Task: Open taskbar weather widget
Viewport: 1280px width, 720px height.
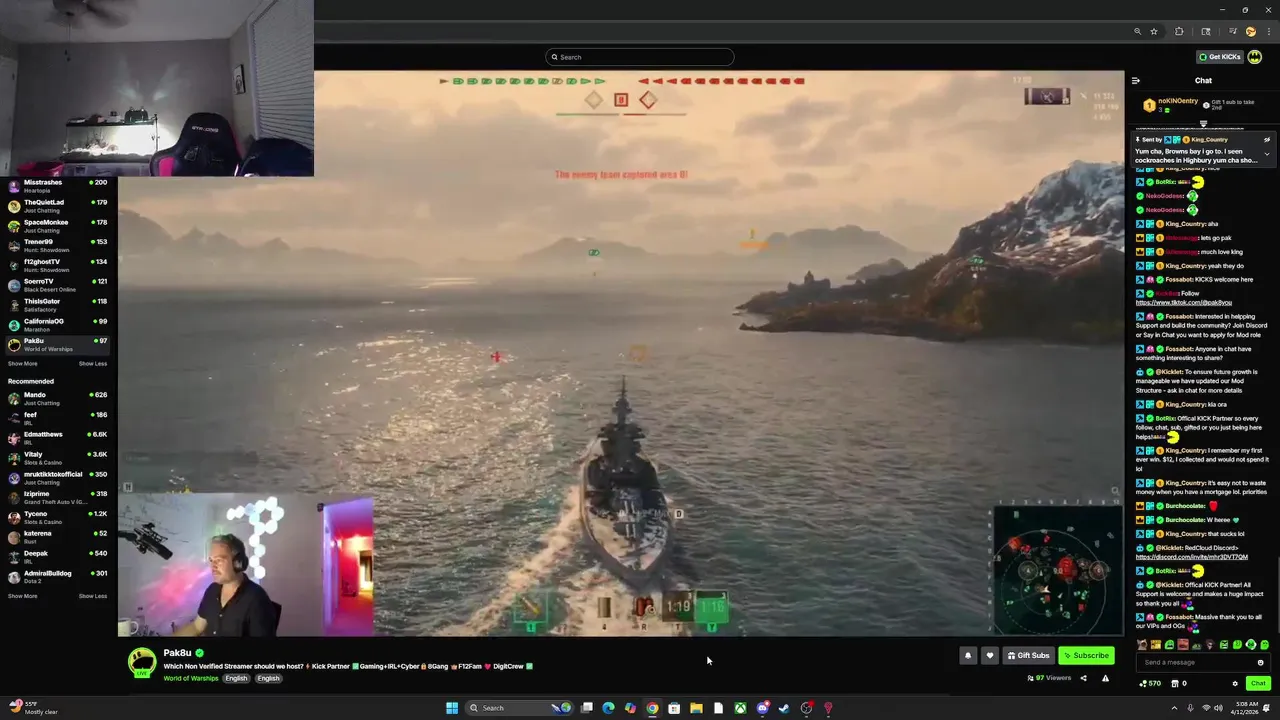Action: 34,708
